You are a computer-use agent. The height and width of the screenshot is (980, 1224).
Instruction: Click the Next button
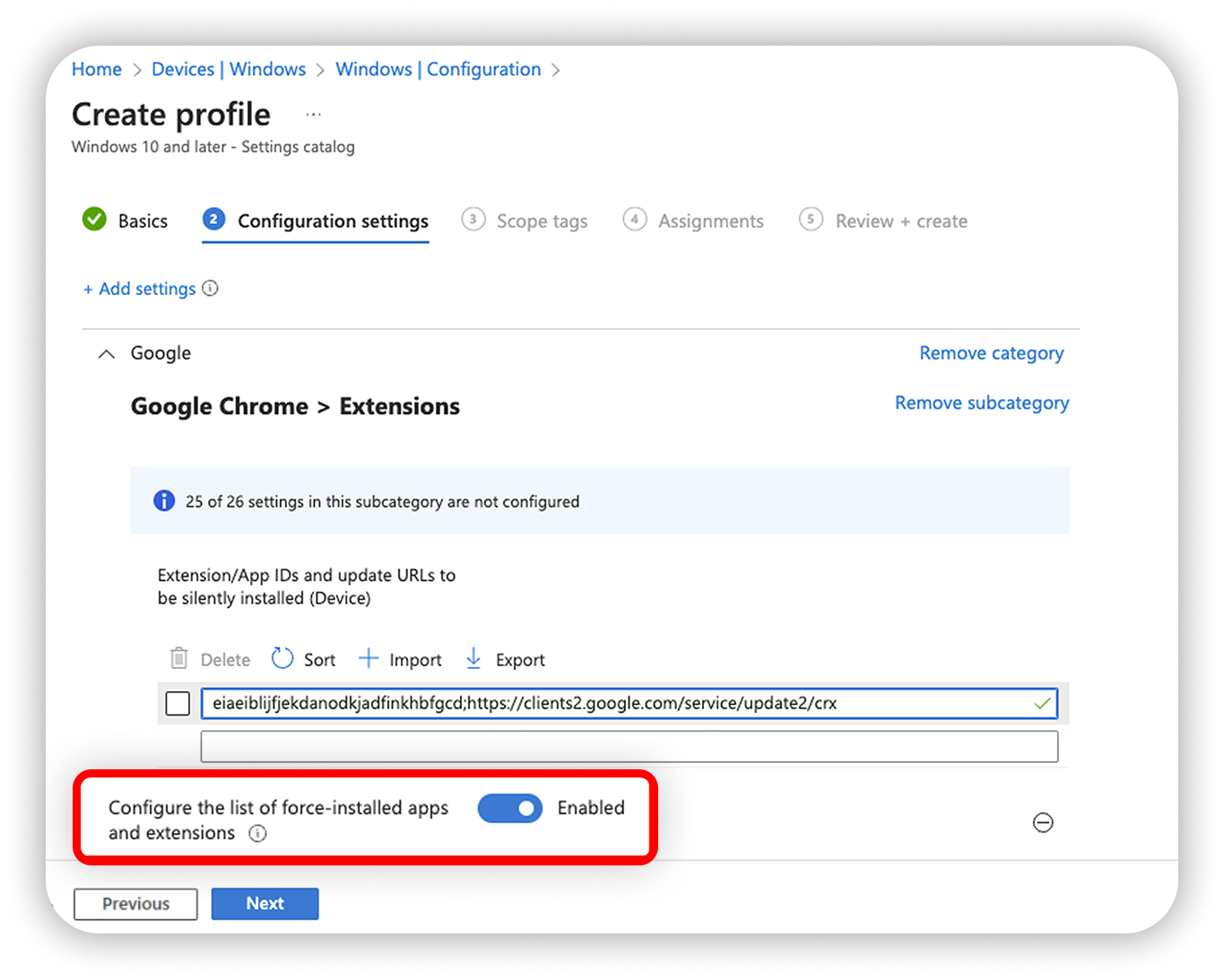coord(265,904)
